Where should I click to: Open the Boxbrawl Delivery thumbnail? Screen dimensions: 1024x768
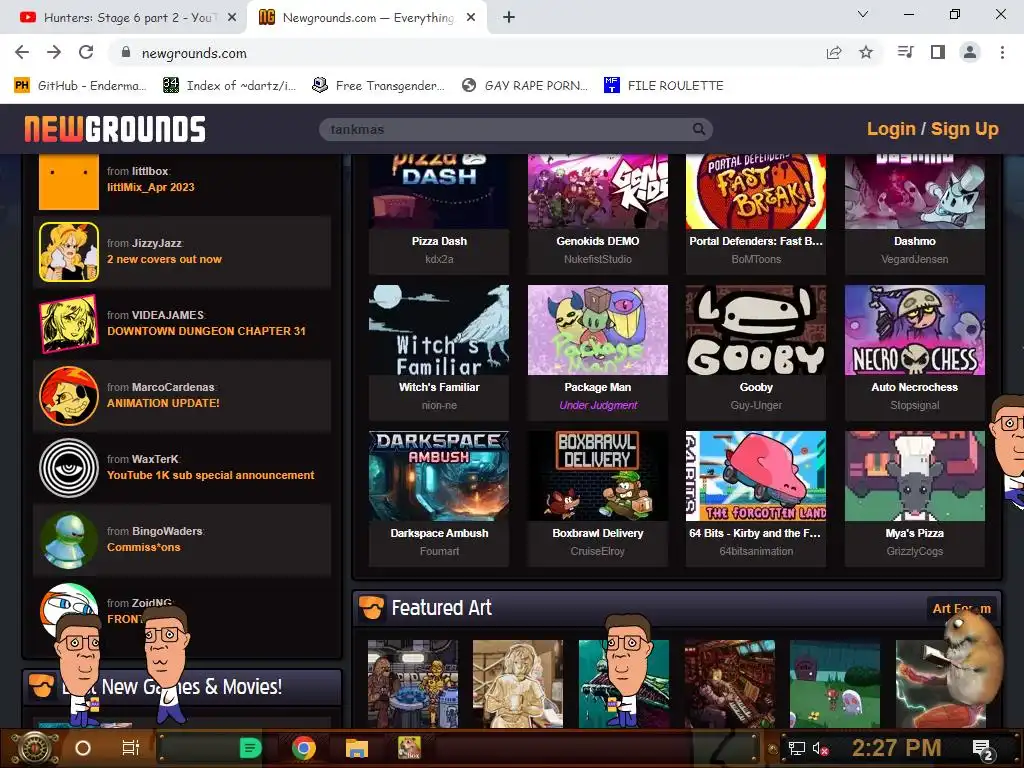[x=598, y=476]
